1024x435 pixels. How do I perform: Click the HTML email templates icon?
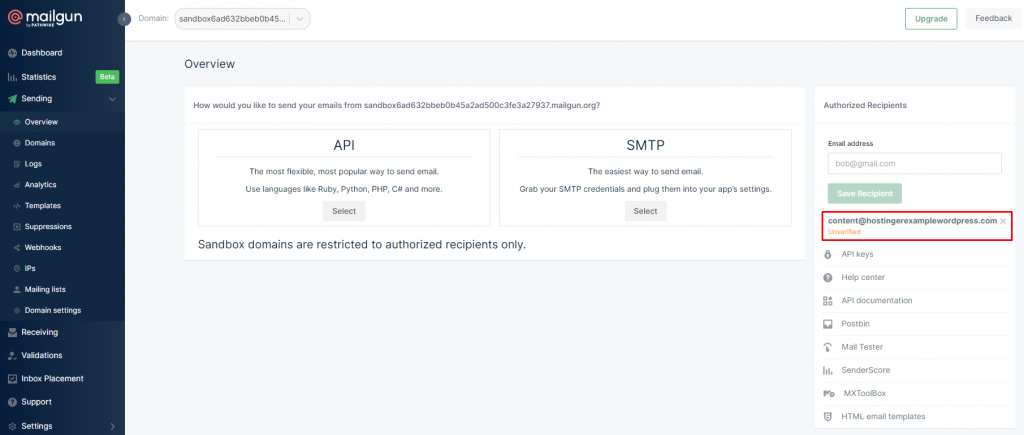828,416
